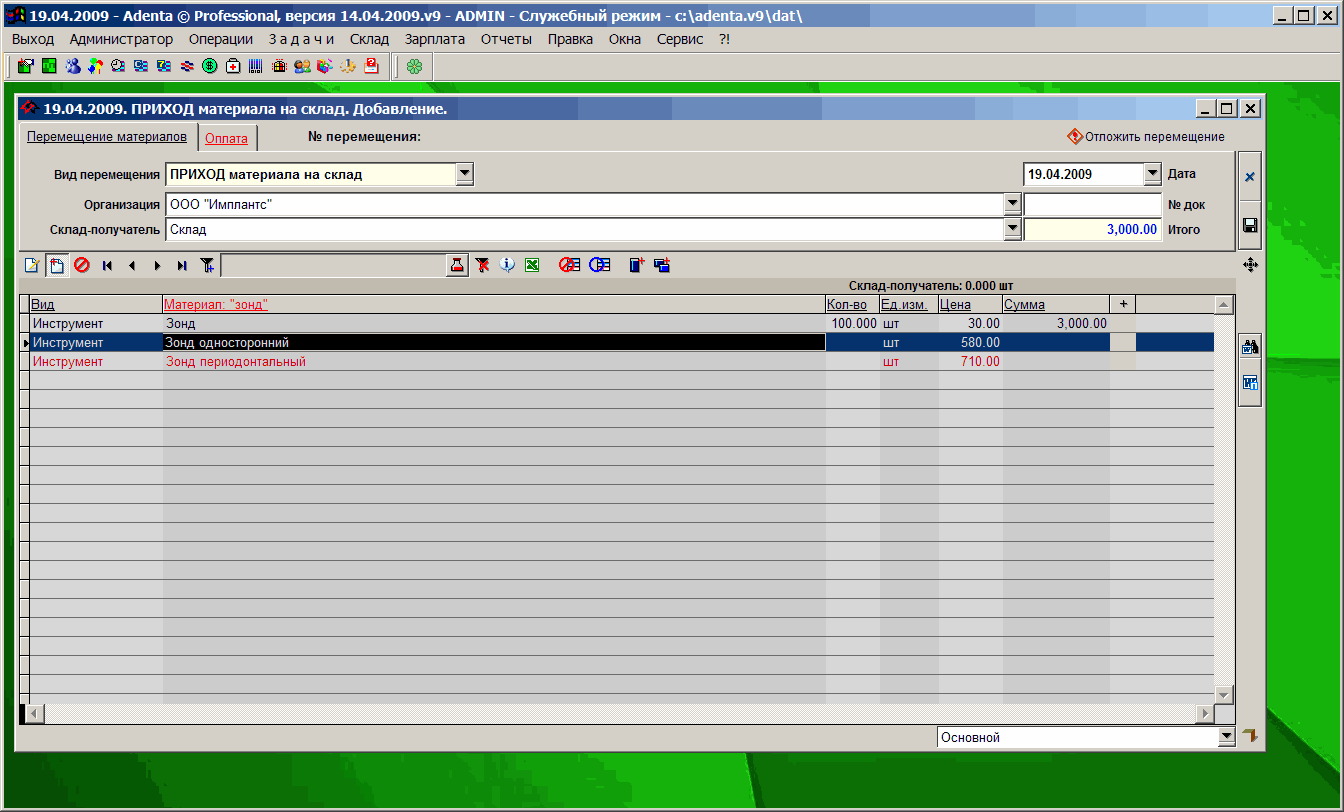Switch to the Оплата tab
Viewport: 1344px width, 812px height.
pos(226,139)
